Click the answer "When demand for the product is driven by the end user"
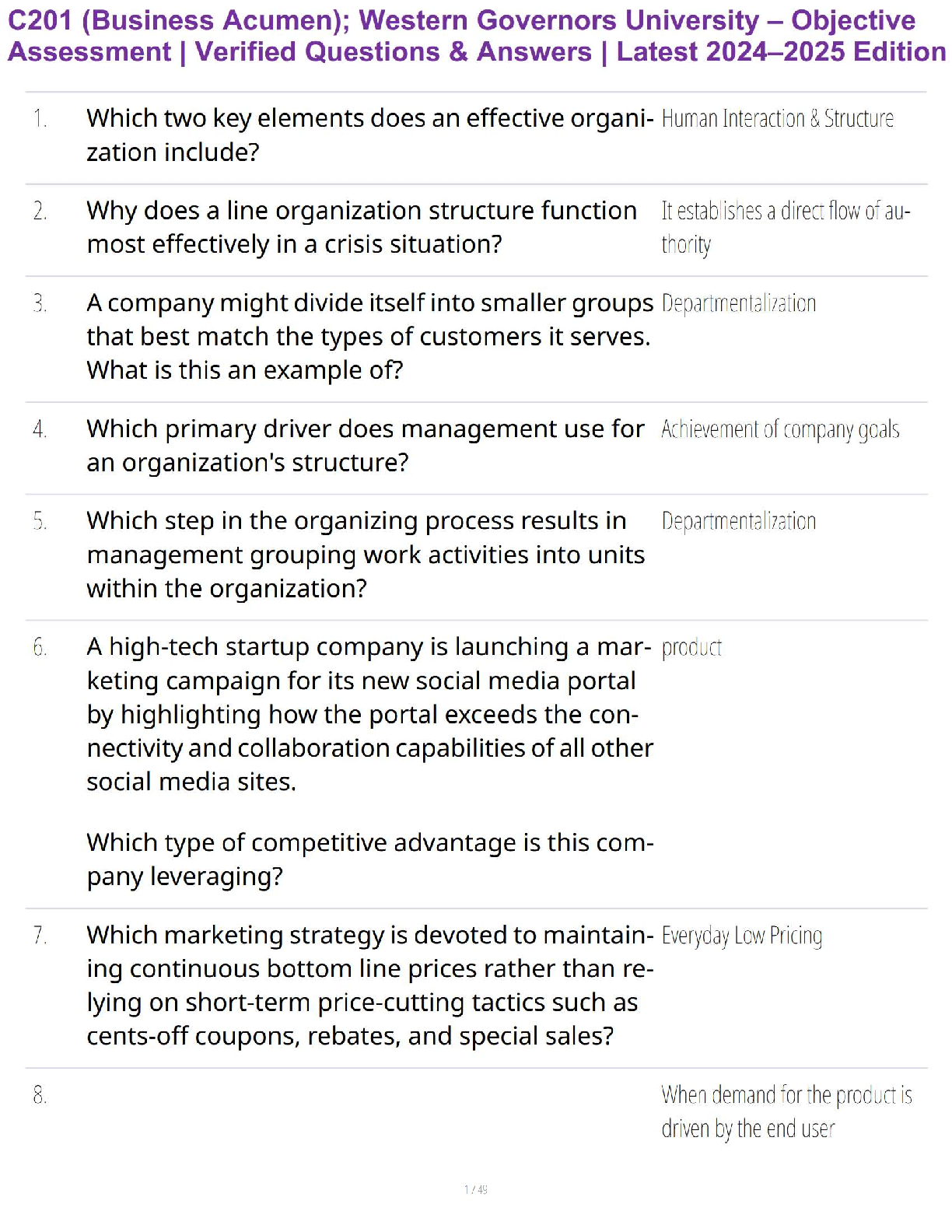 (786, 1111)
